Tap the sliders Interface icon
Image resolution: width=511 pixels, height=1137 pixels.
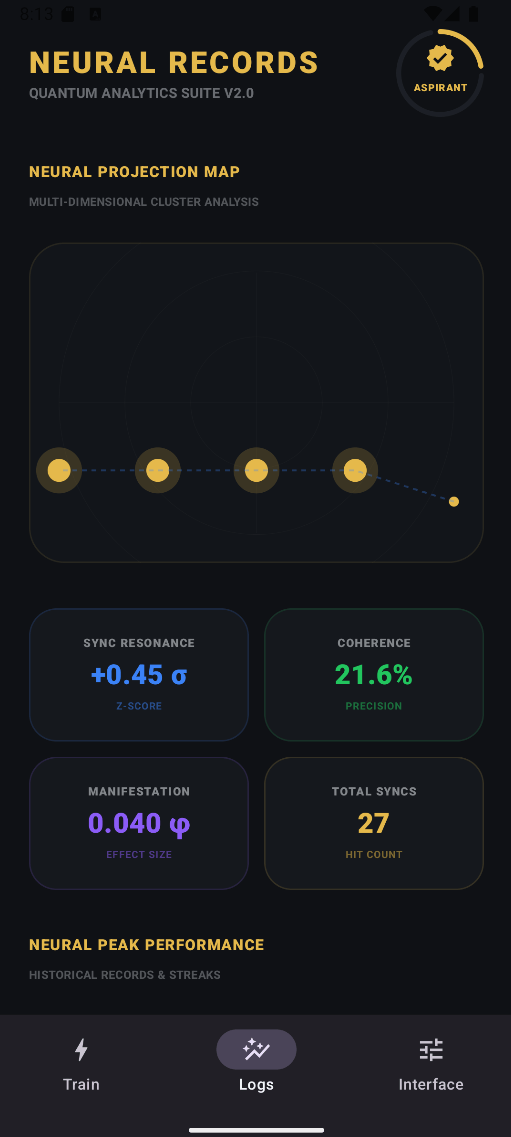coord(431,1049)
